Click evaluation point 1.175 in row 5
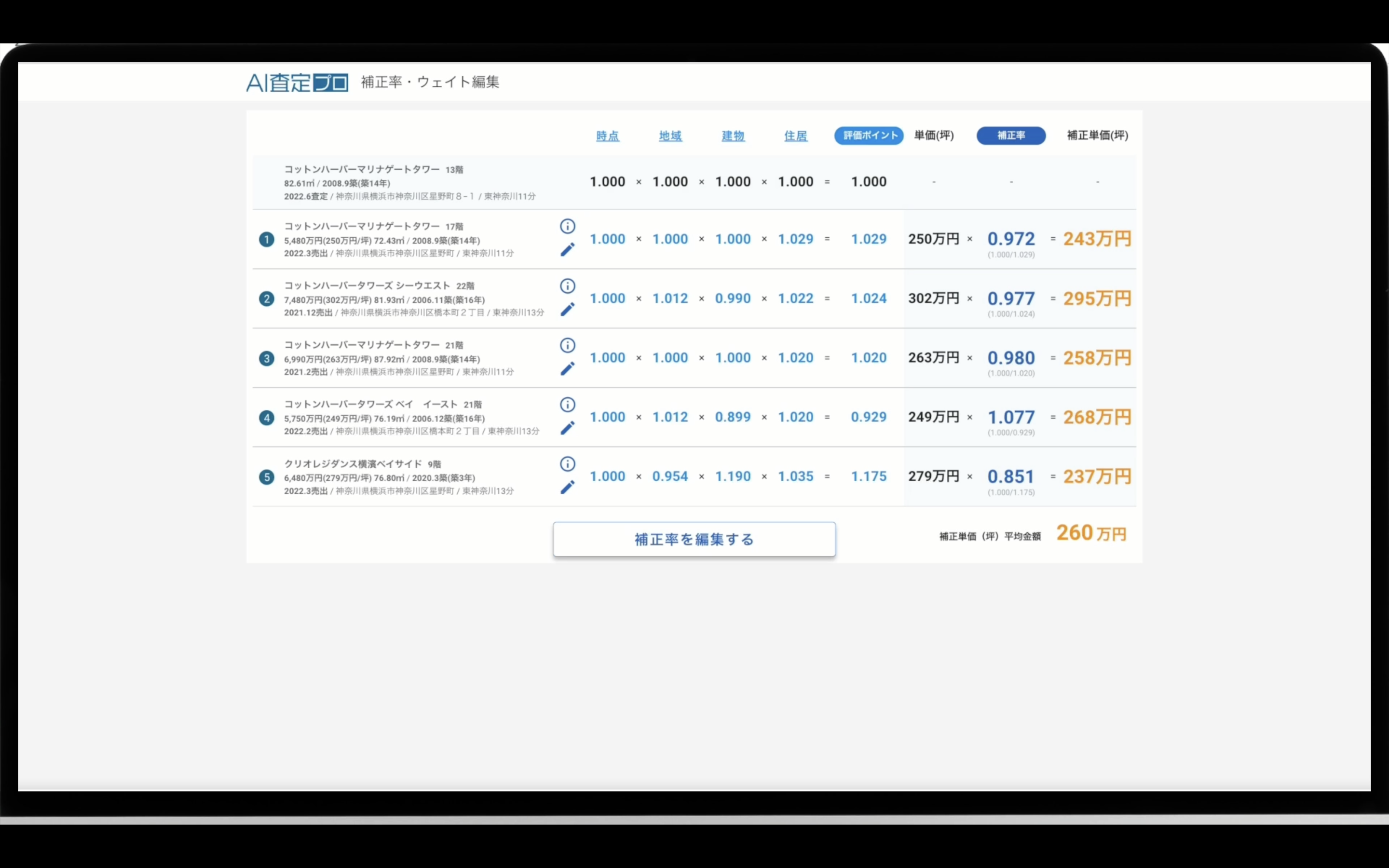Screen dimensions: 1389x868 click(x=869, y=476)
